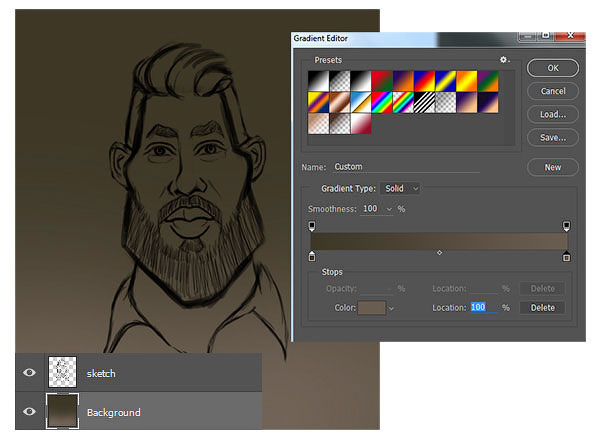Choose the rainbow spectrum gradient preset
The image size is (600, 443).
tap(382, 103)
